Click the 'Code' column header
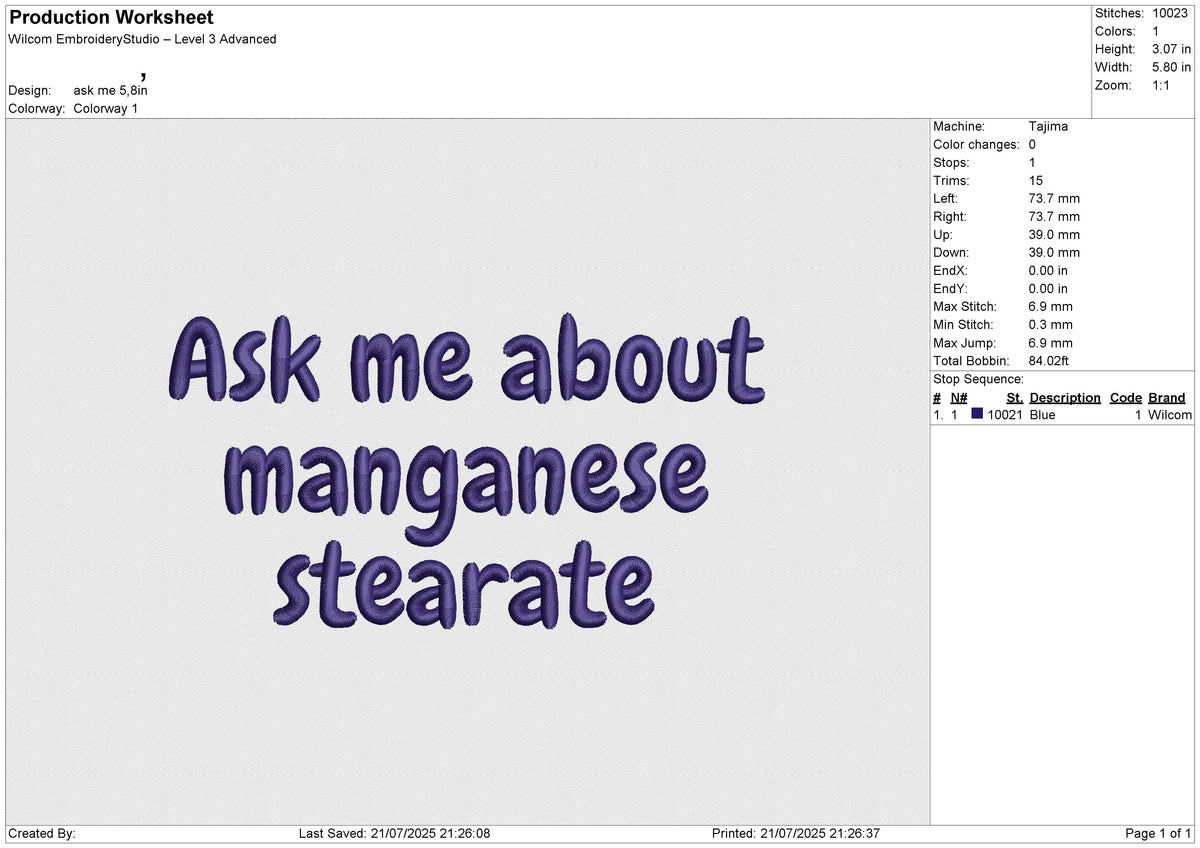 click(1126, 397)
